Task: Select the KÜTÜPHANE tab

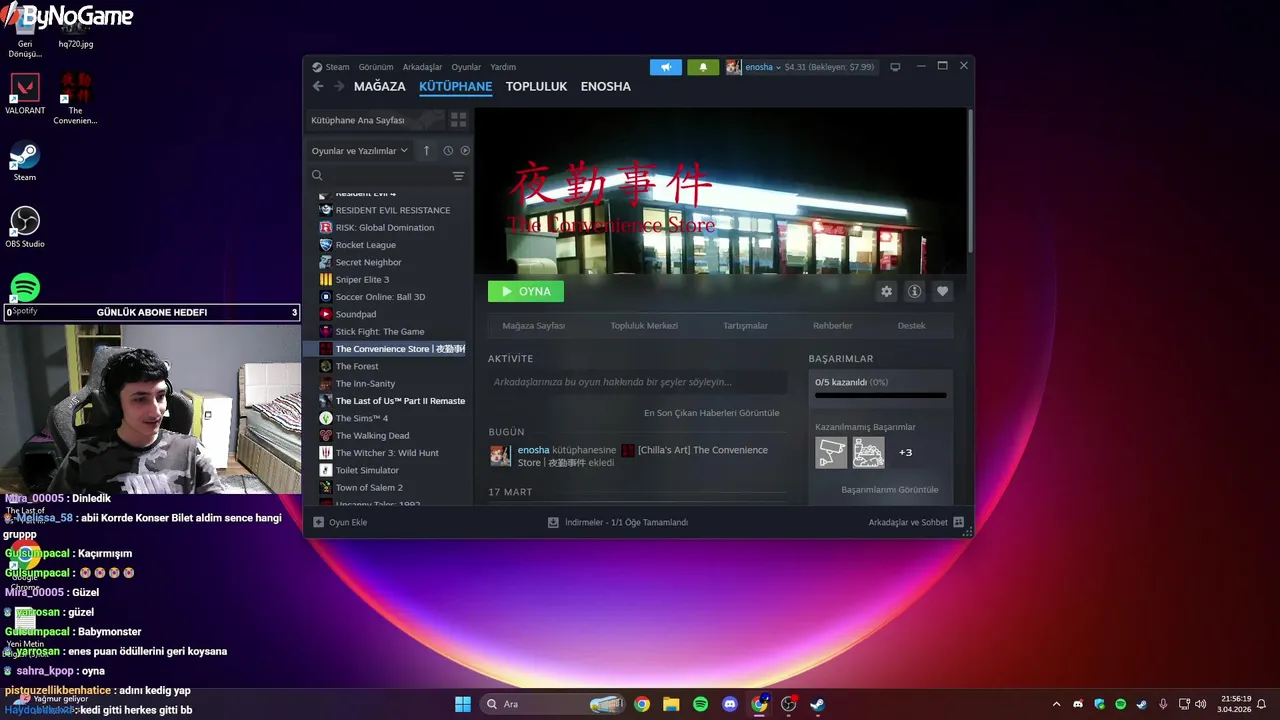Action: 455,86
